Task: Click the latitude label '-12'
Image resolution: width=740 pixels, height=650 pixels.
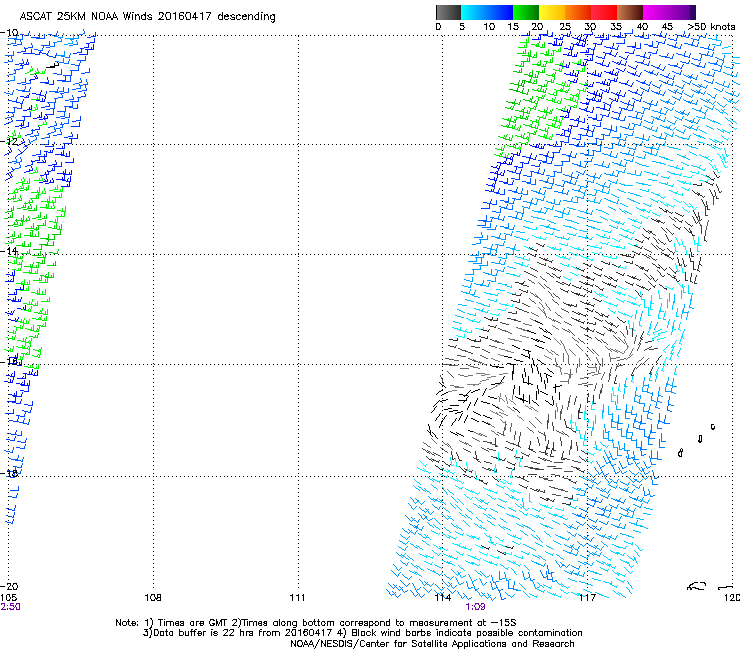Action: pyautogui.click(x=9, y=142)
